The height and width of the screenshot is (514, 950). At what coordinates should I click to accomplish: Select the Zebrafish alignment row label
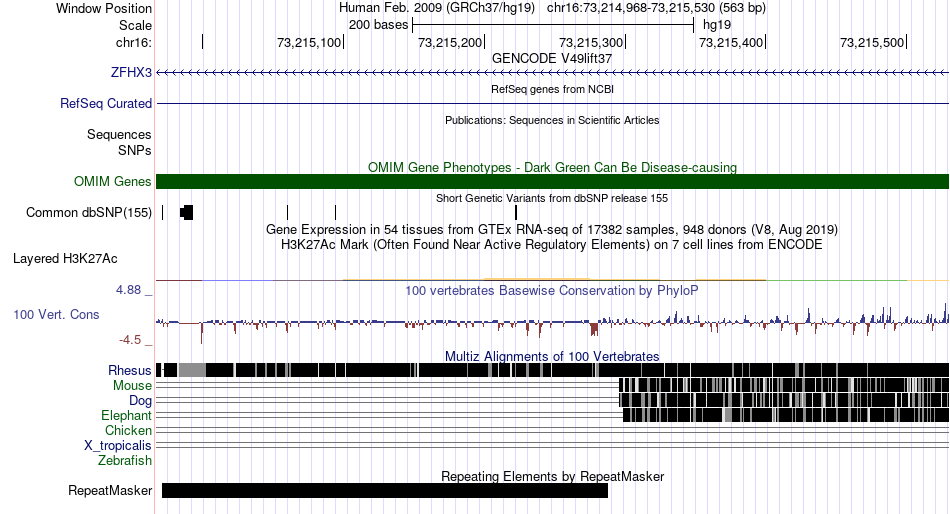[x=125, y=461]
